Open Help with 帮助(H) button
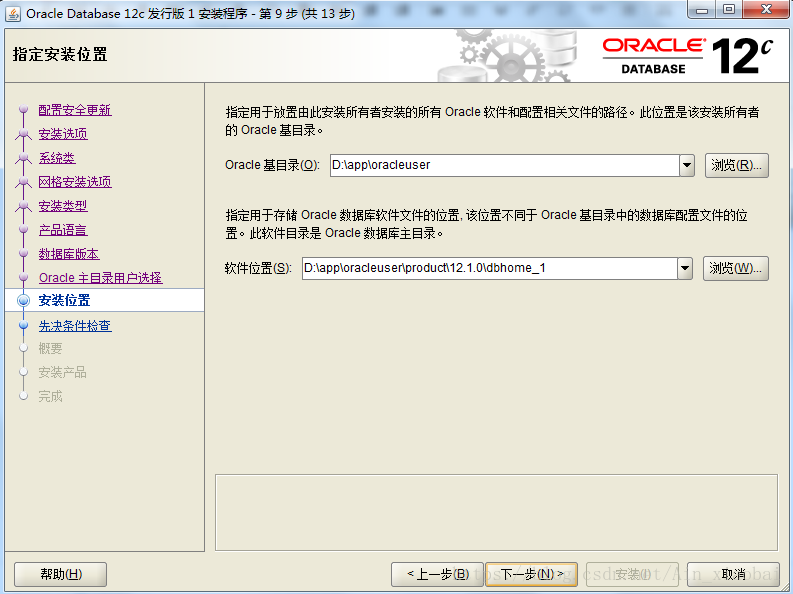The image size is (793, 594). [61, 574]
